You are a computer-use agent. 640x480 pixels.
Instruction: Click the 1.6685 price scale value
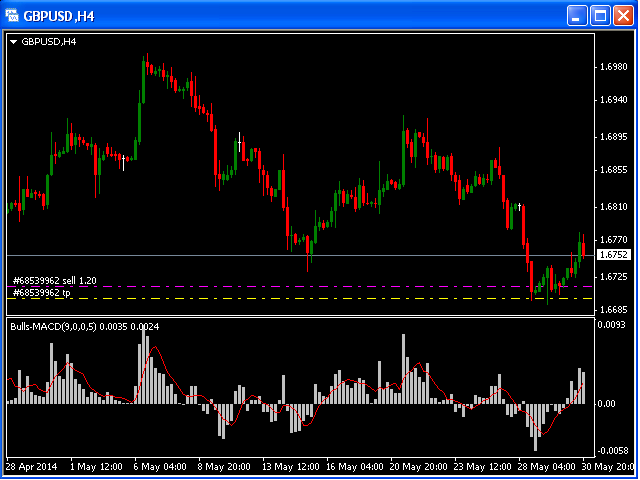pyautogui.click(x=613, y=310)
